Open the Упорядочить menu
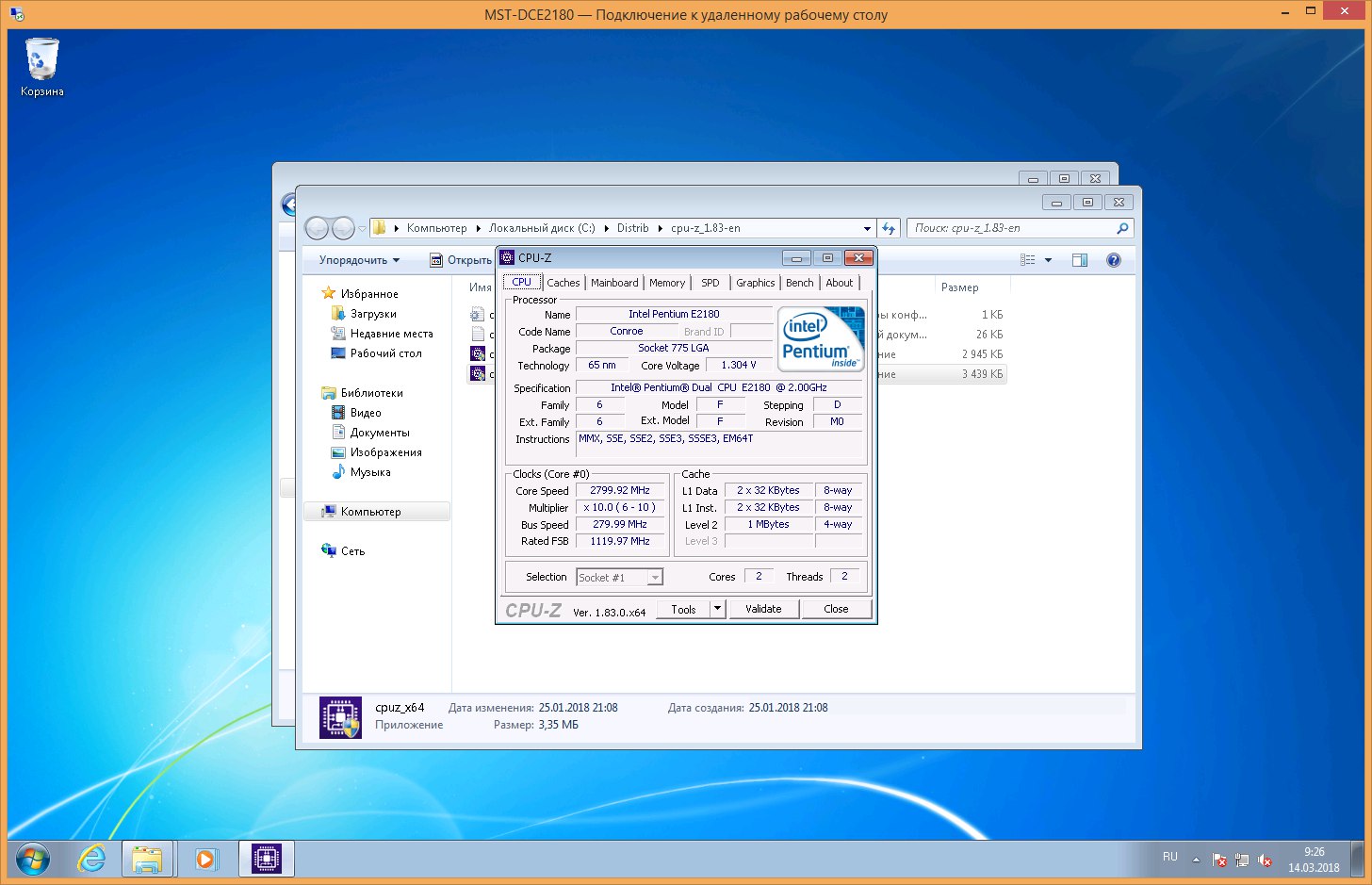Image resolution: width=1372 pixels, height=885 pixels. click(359, 260)
